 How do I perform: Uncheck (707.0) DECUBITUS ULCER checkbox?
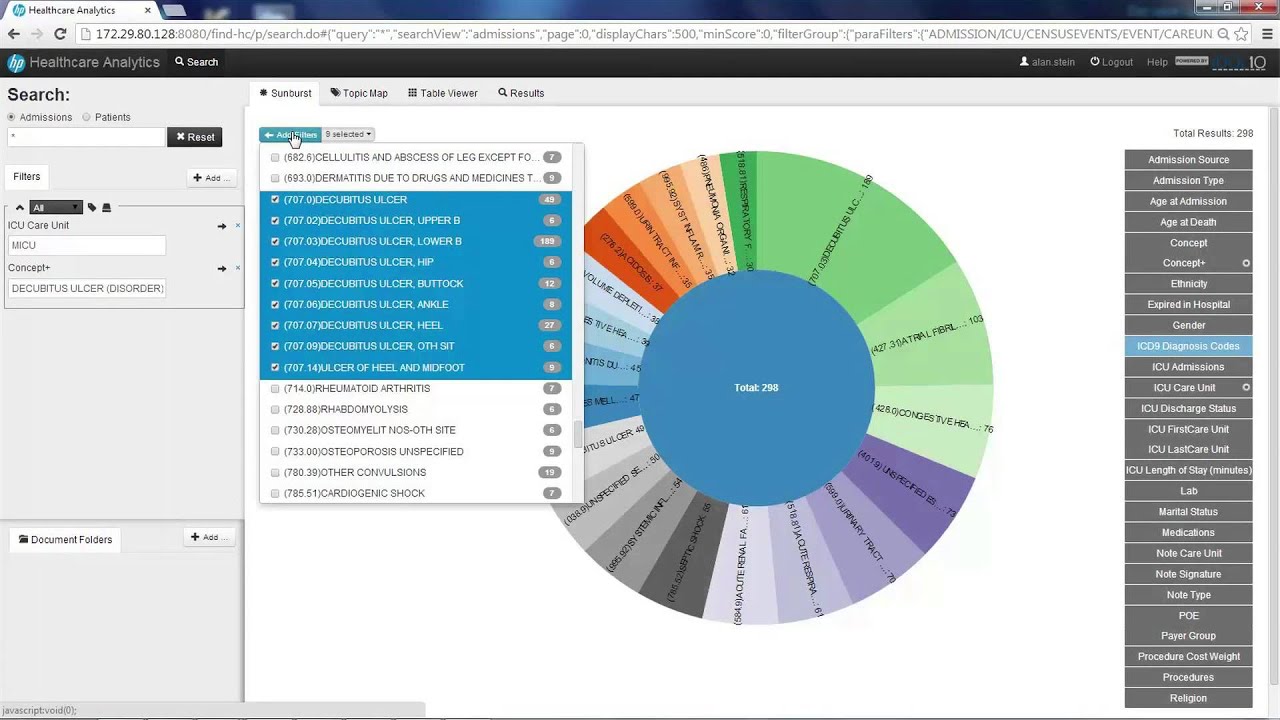[275, 199]
